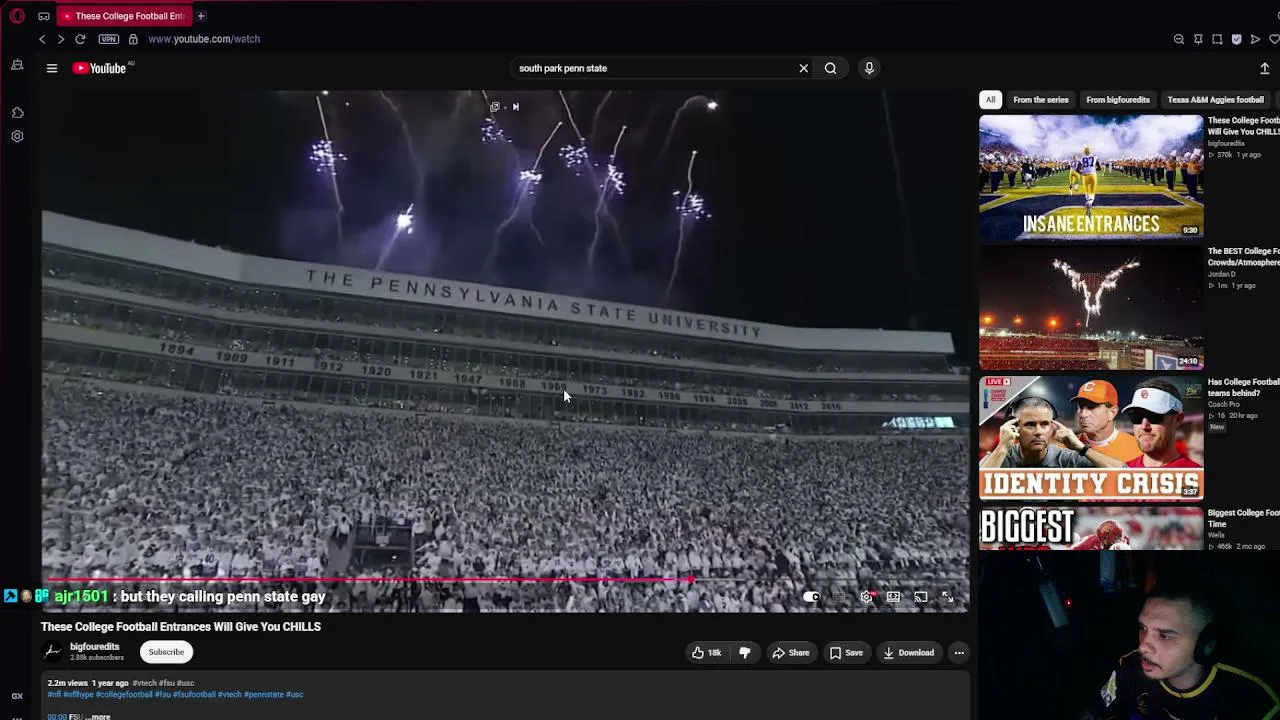Toggle subtitles with the captions button

point(839,597)
